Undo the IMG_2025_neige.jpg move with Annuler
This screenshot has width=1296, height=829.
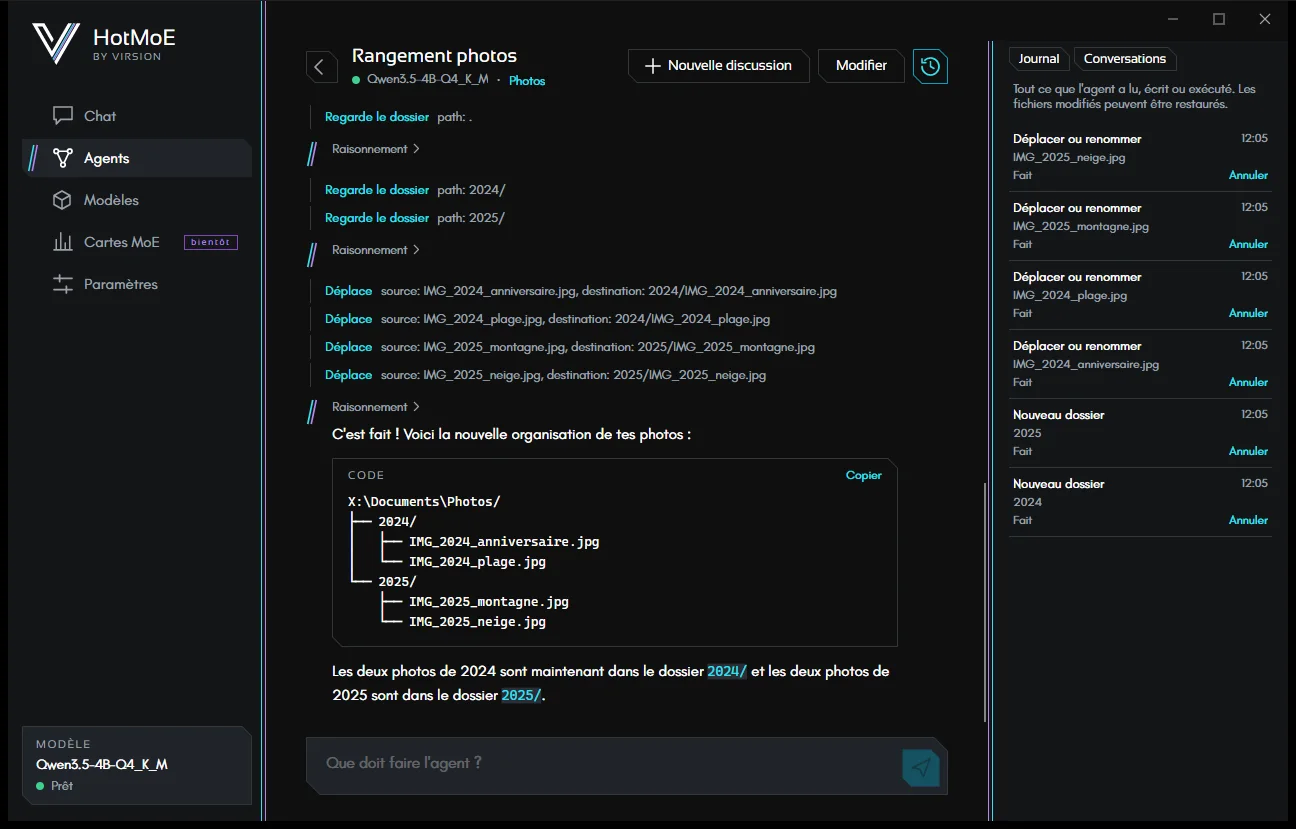[x=1248, y=175]
